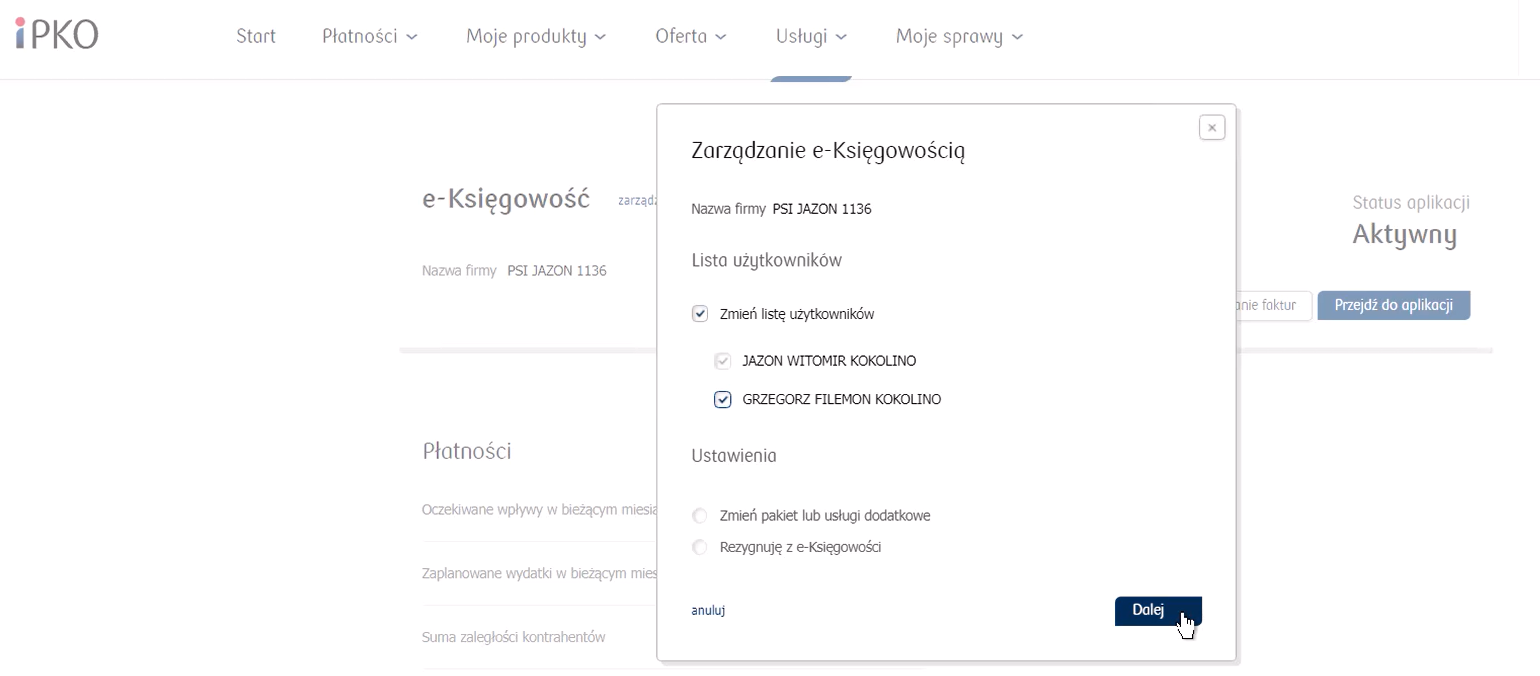Click the iPKO logo
The image size is (1540, 676).
pyautogui.click(x=57, y=34)
